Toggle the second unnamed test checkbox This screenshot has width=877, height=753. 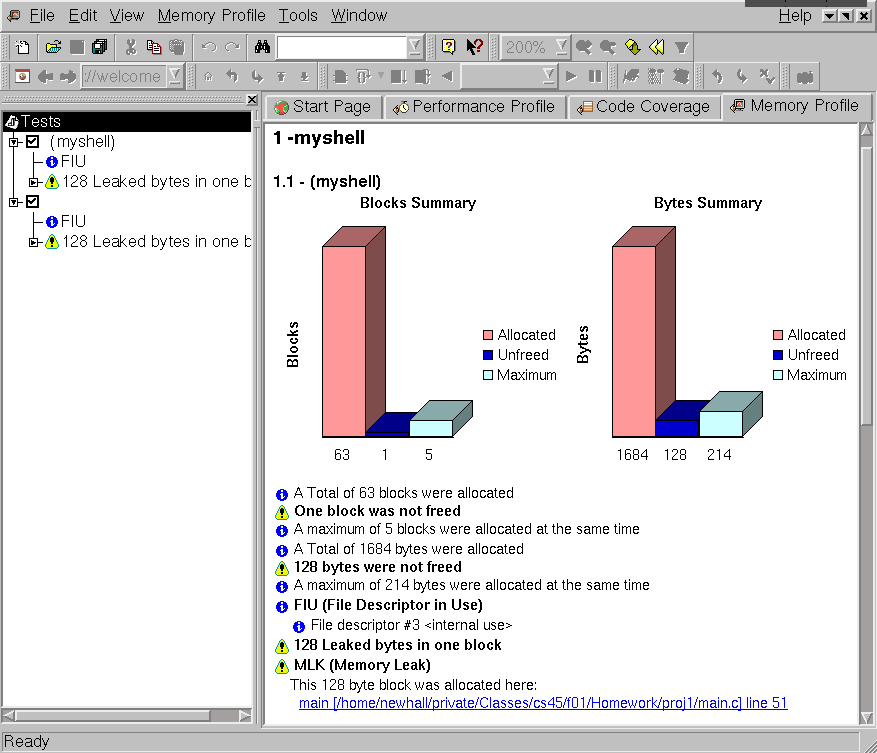point(32,202)
